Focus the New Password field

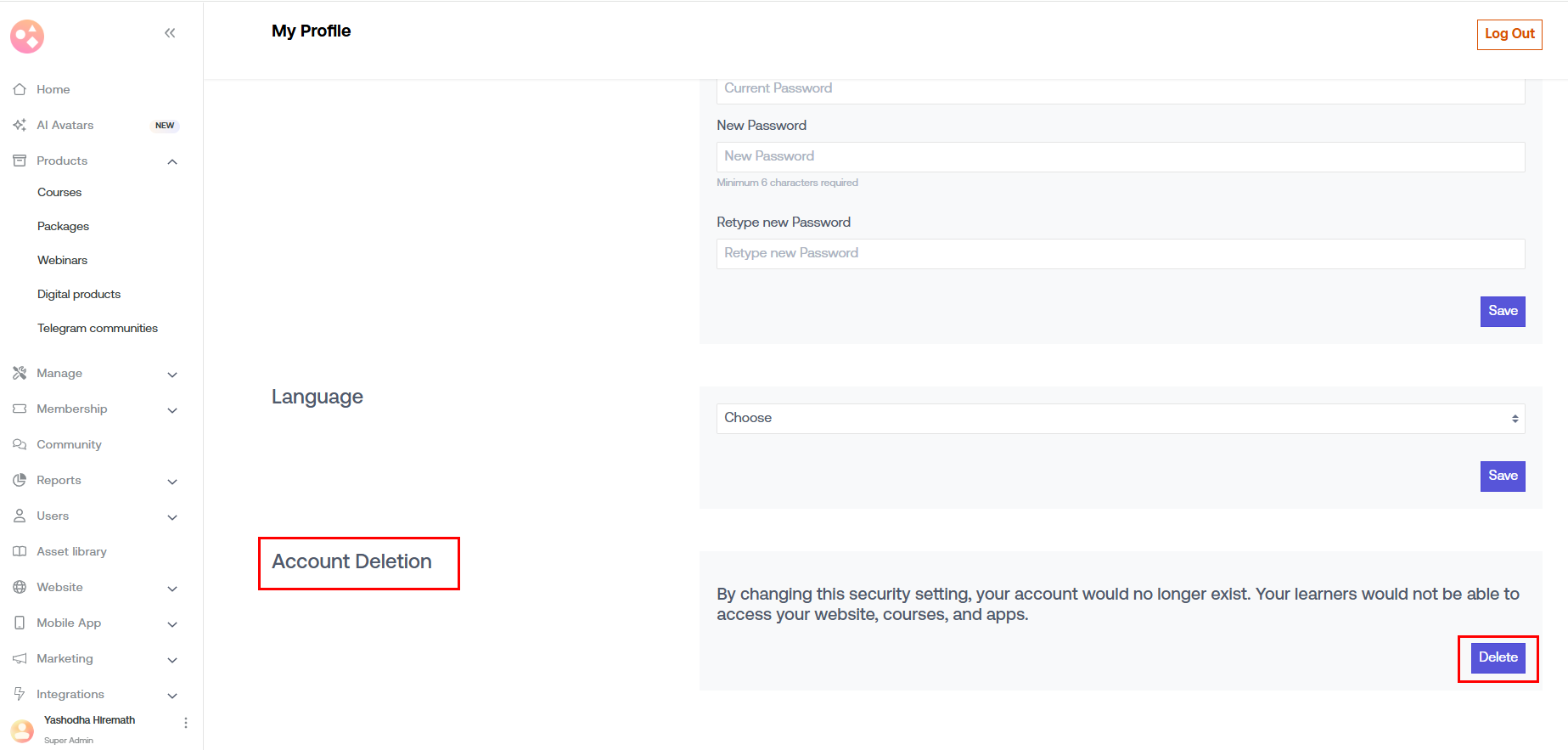coord(1120,156)
